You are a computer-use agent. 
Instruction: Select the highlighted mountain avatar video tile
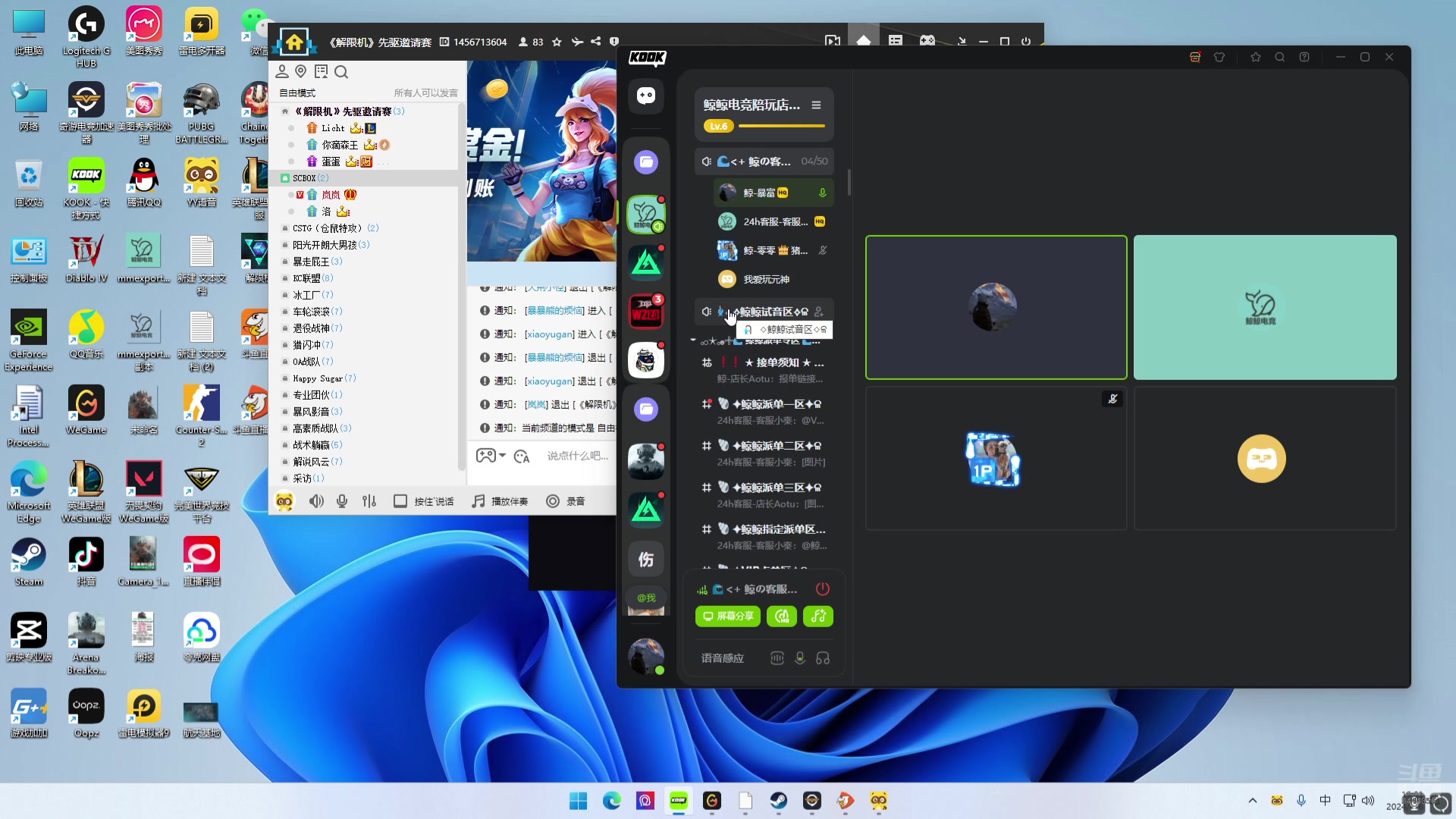click(996, 307)
